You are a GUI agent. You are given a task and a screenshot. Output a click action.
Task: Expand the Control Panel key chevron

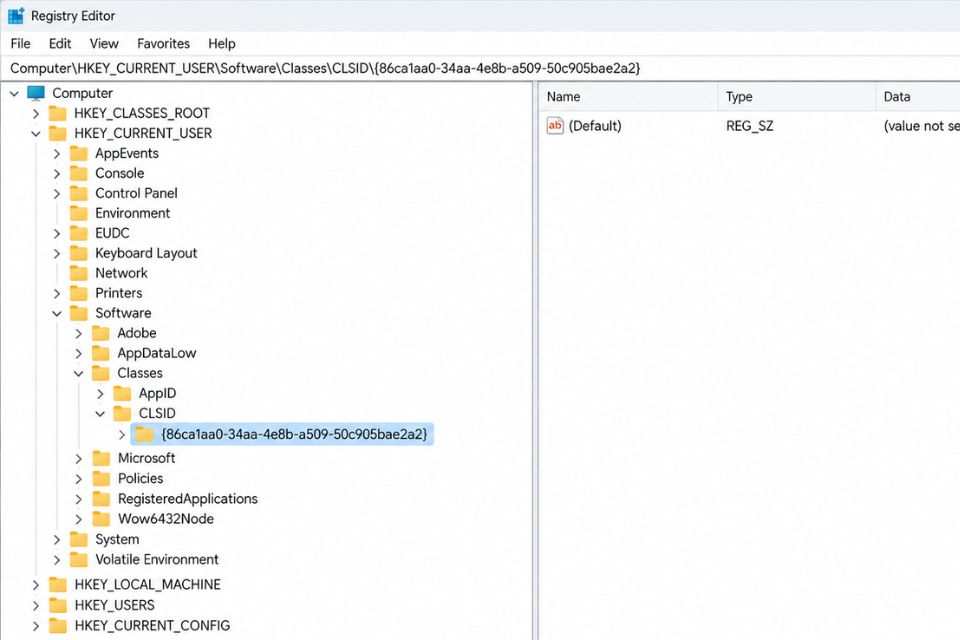[x=57, y=194]
